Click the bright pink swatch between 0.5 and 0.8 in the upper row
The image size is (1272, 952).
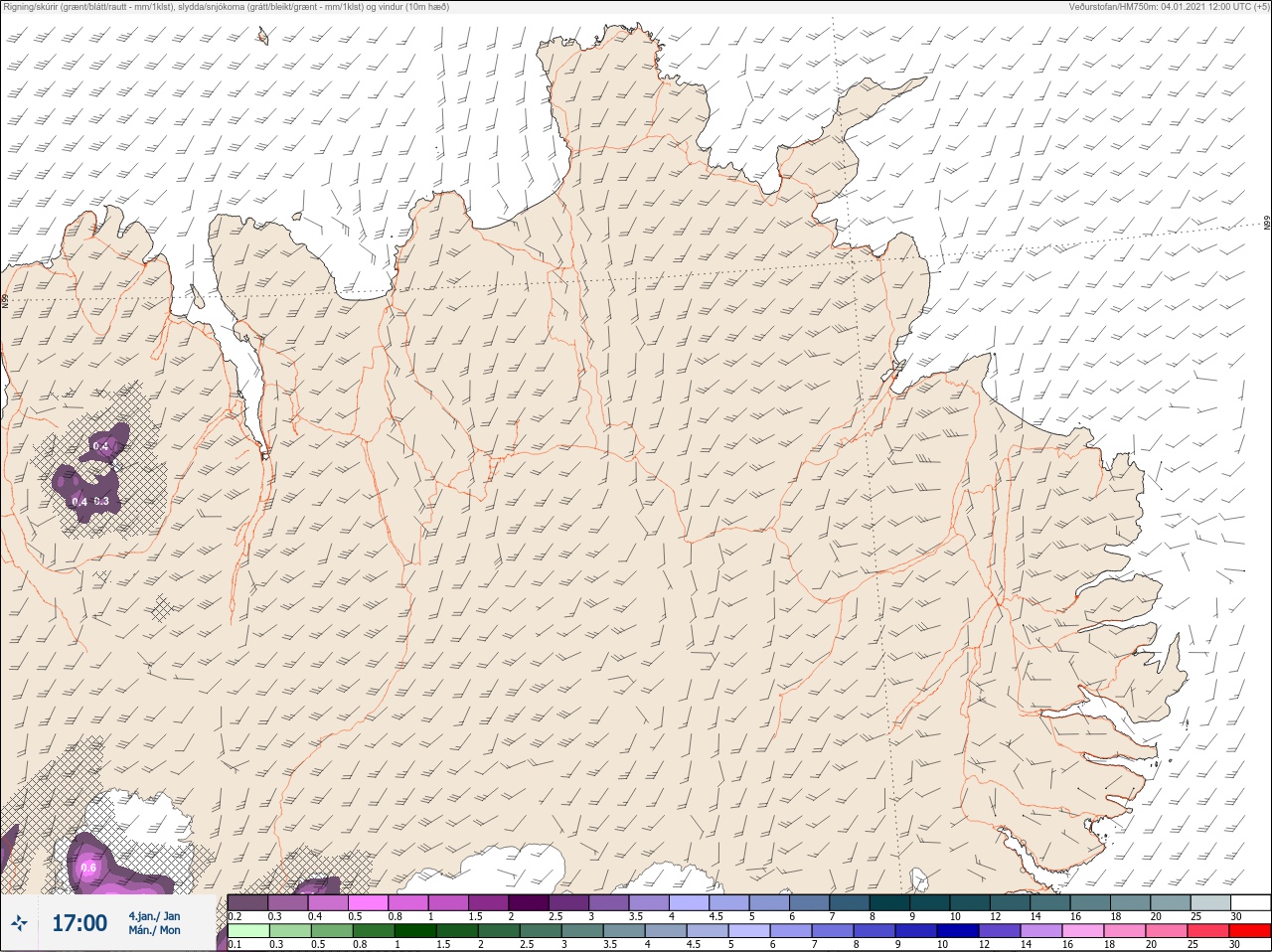click(369, 902)
